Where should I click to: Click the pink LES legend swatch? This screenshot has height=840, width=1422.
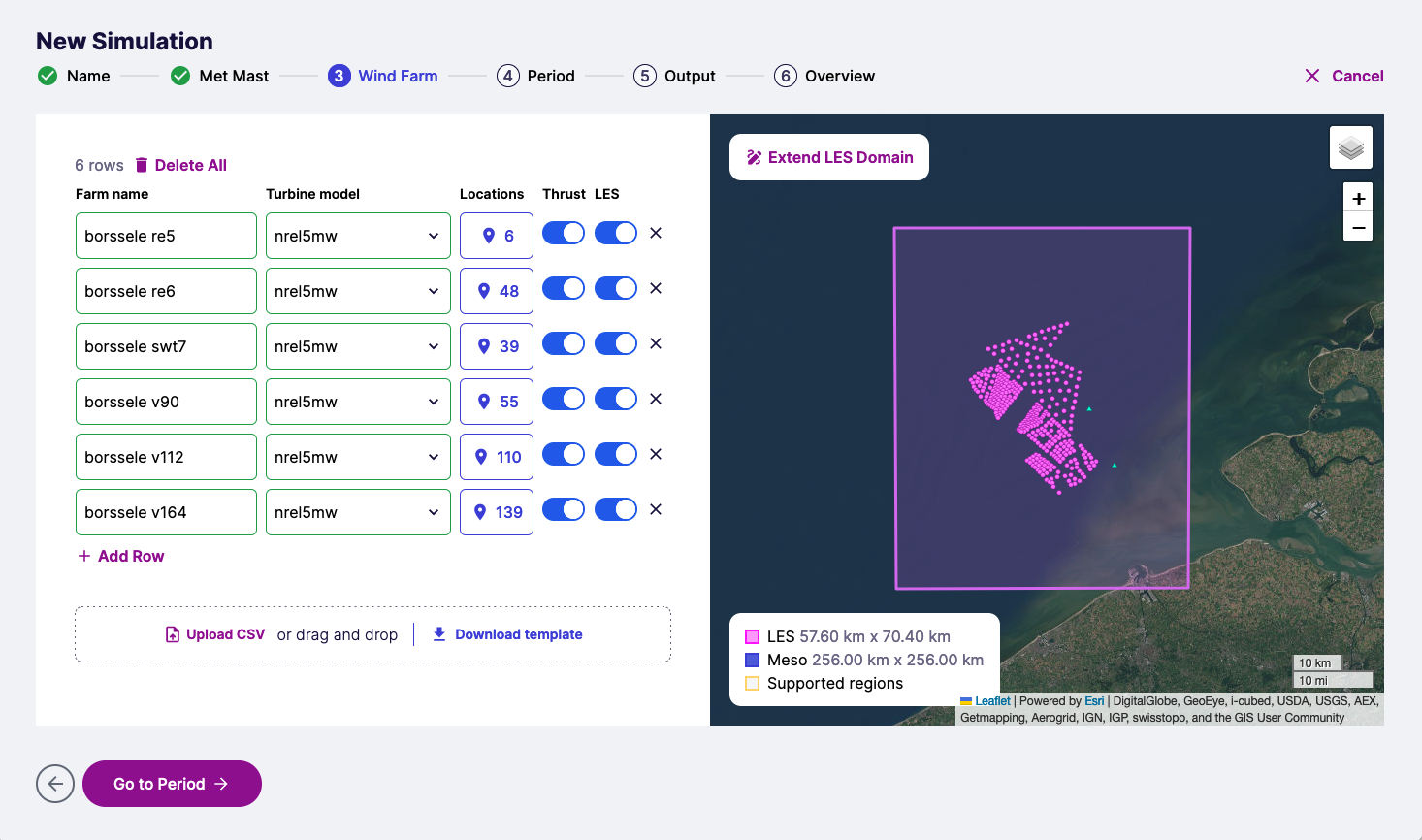(x=752, y=637)
